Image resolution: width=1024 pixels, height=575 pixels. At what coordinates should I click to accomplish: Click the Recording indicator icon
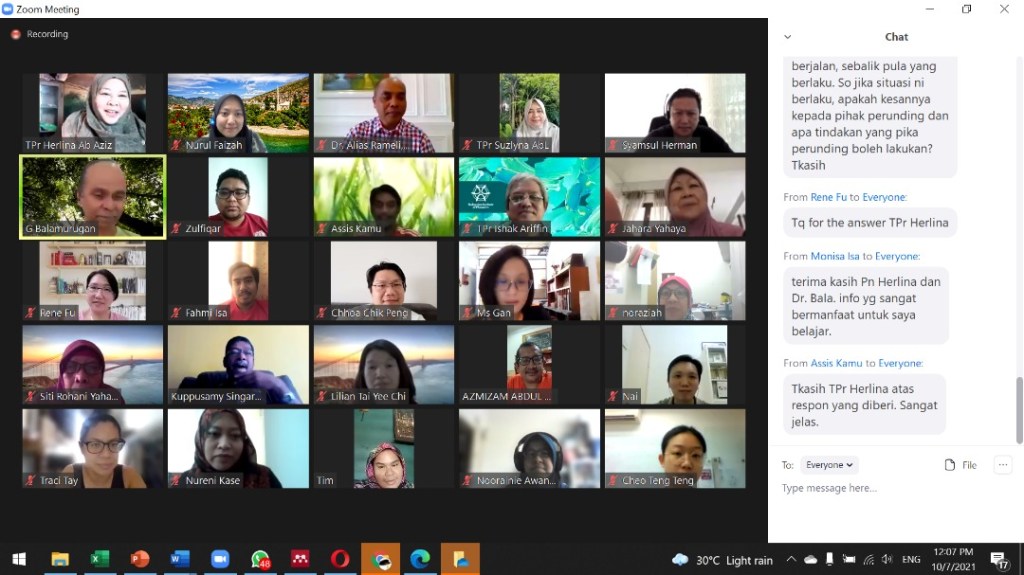[x=16, y=34]
